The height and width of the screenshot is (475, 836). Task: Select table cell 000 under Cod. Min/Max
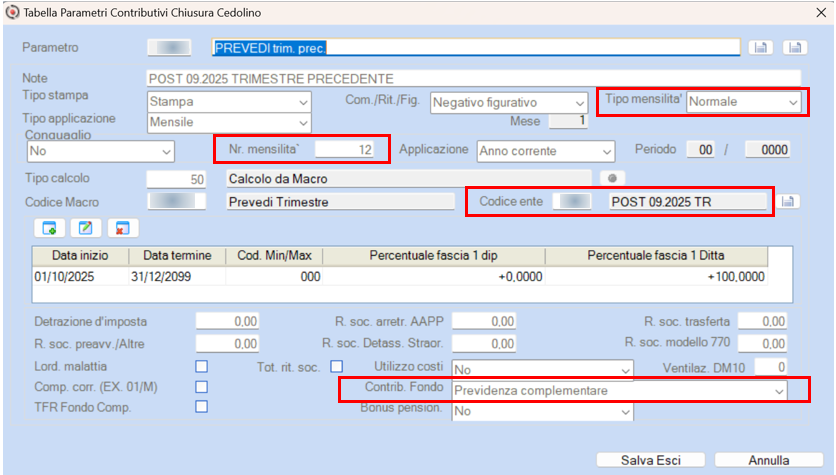coord(274,276)
